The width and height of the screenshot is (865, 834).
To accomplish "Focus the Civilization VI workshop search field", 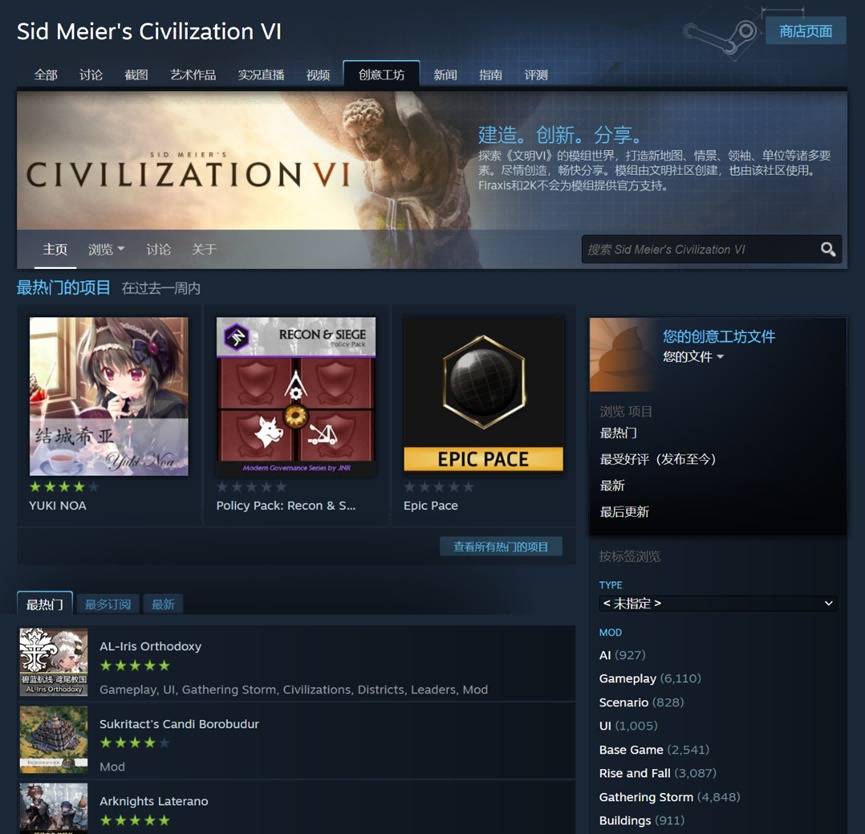I will [700, 249].
